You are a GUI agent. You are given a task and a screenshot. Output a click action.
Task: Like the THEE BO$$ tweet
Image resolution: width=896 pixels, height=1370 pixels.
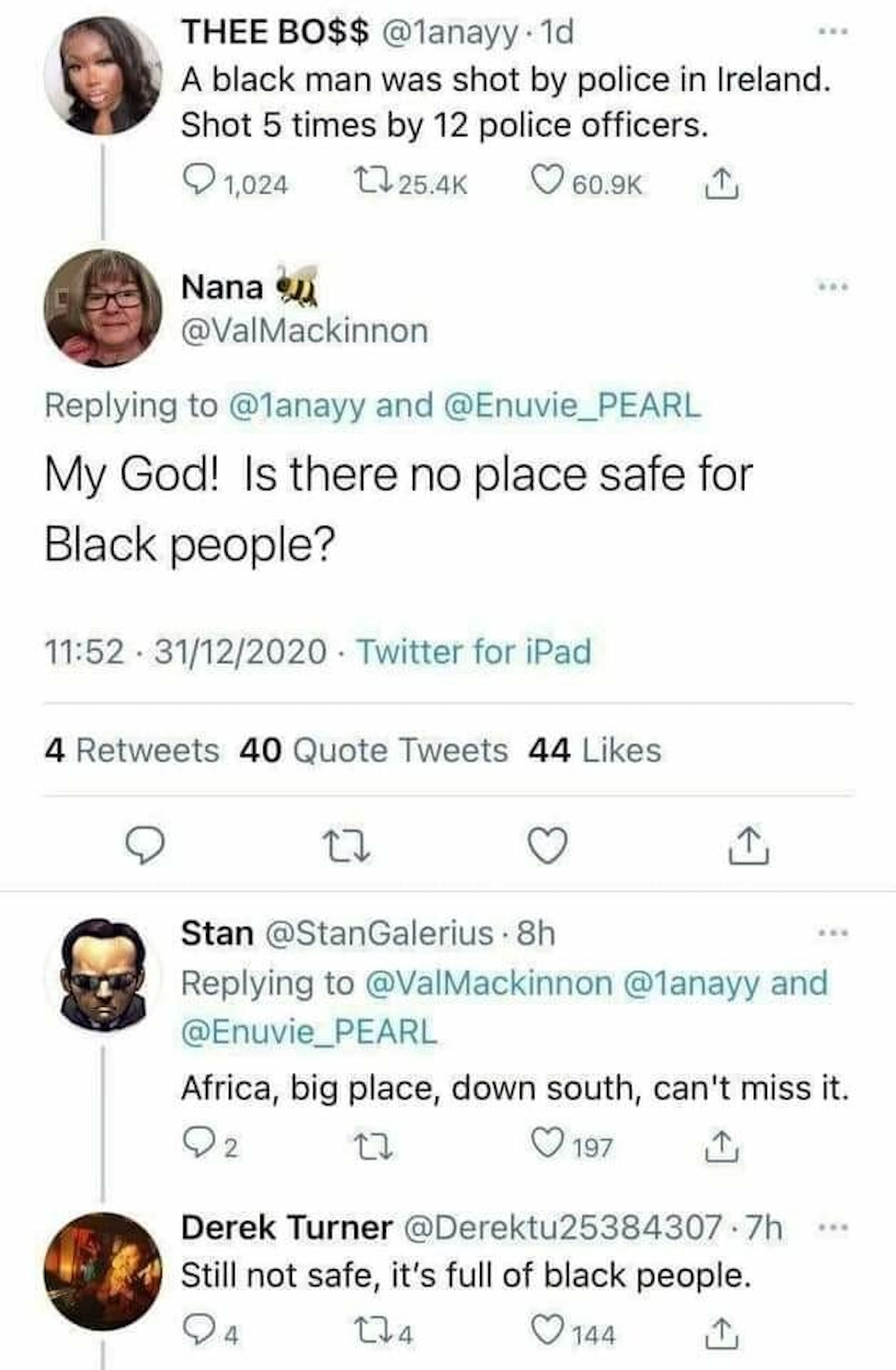tap(545, 182)
